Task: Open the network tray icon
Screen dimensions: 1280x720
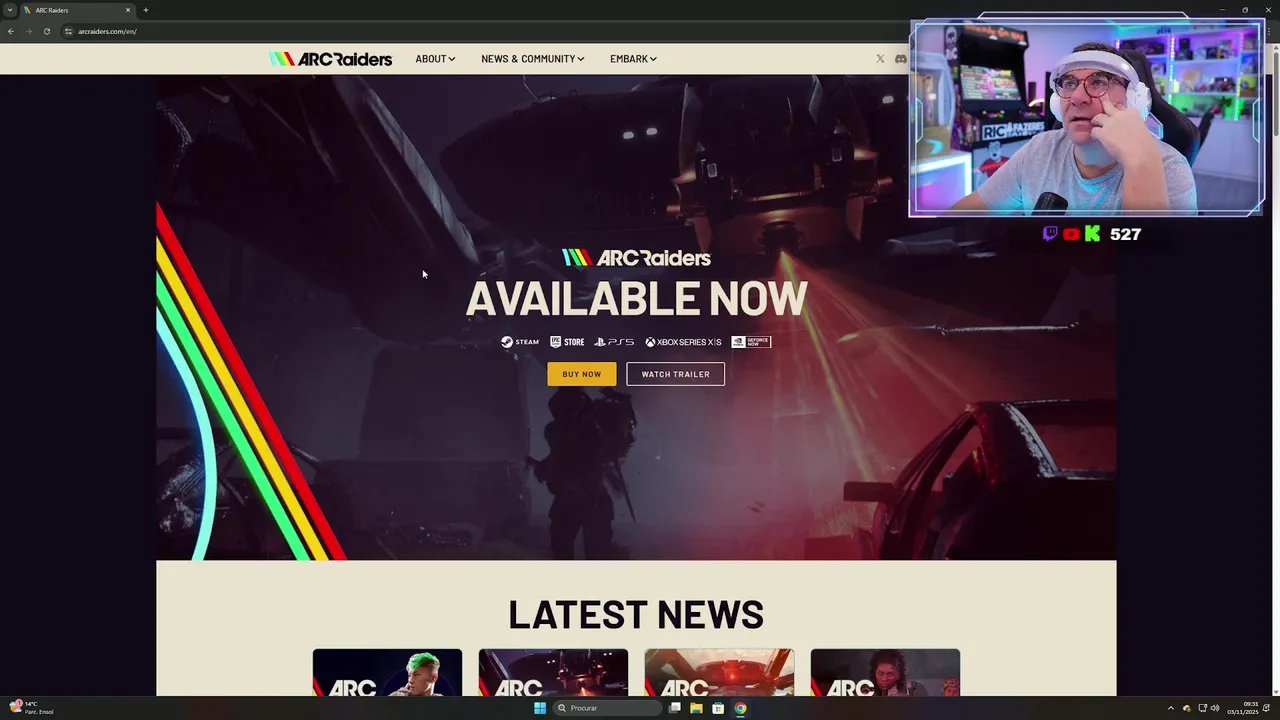Action: point(1202,708)
